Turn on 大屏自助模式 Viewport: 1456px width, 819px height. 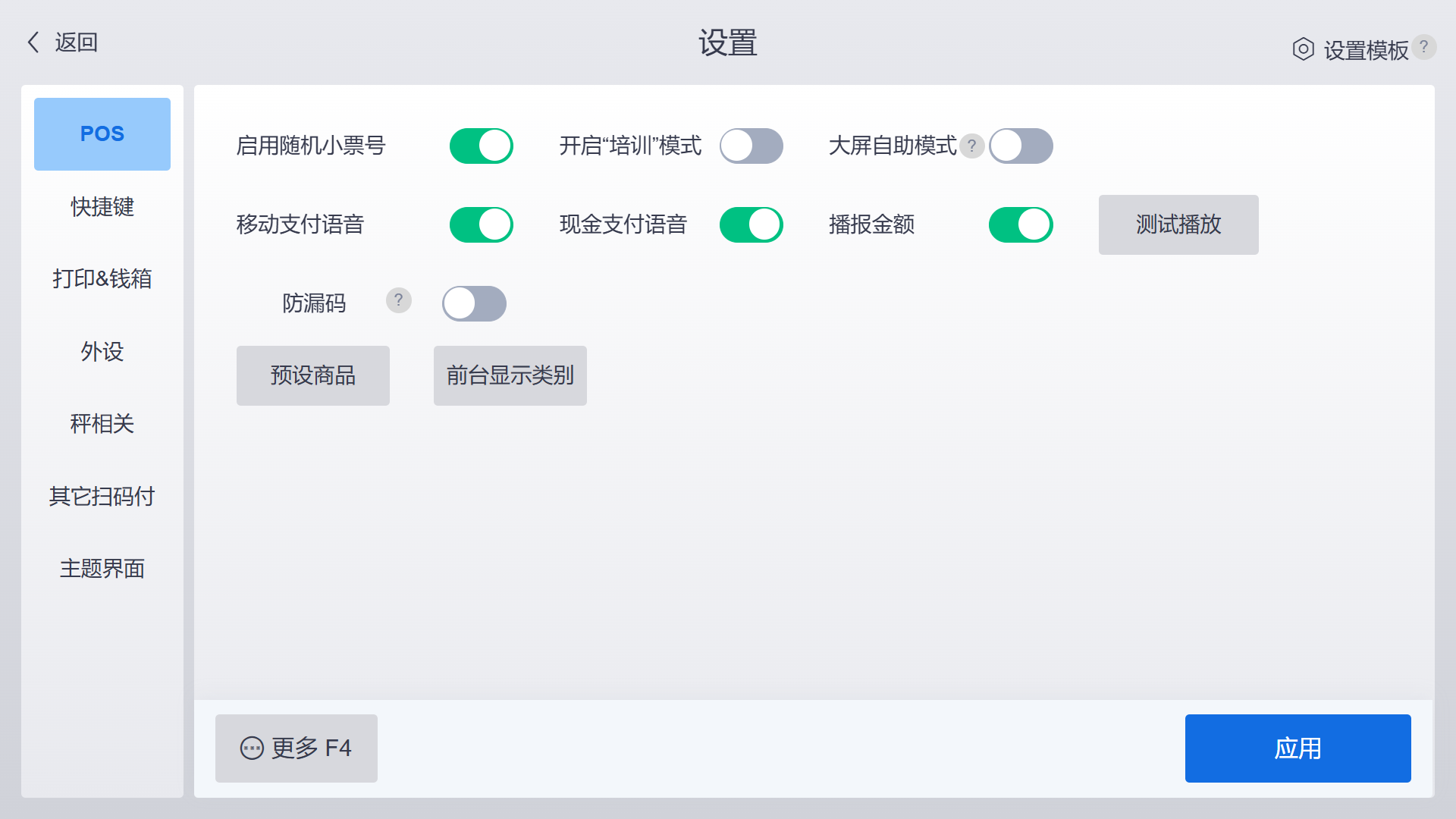coord(1020,146)
